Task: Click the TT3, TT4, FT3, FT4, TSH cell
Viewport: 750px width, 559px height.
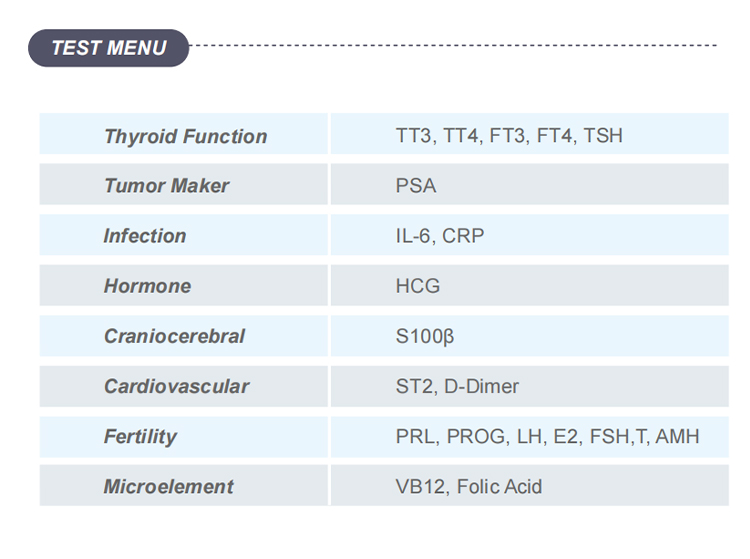Action: 529,133
